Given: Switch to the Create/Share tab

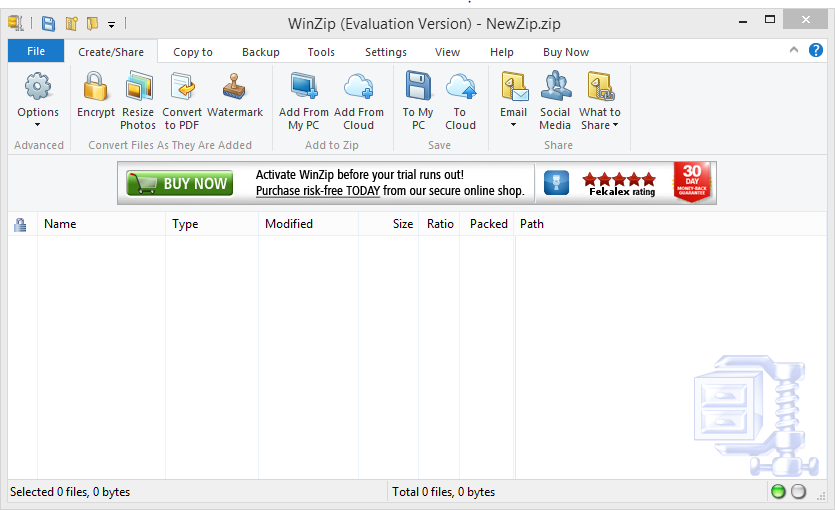Looking at the screenshot, I should click(111, 52).
